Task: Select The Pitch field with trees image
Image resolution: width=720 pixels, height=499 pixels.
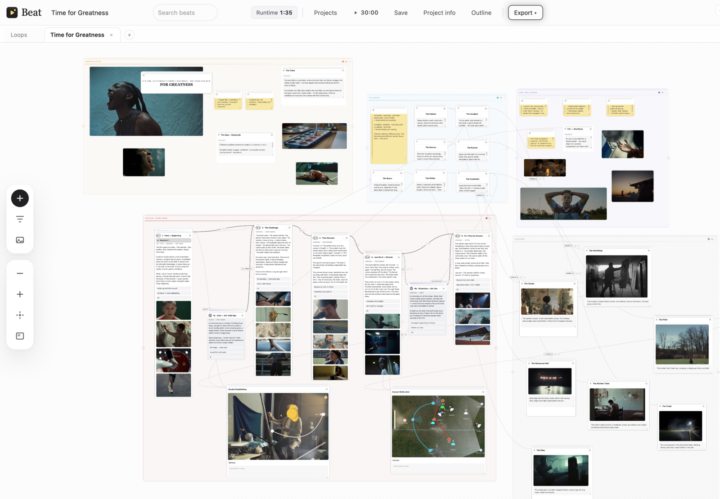Action: pos(682,344)
